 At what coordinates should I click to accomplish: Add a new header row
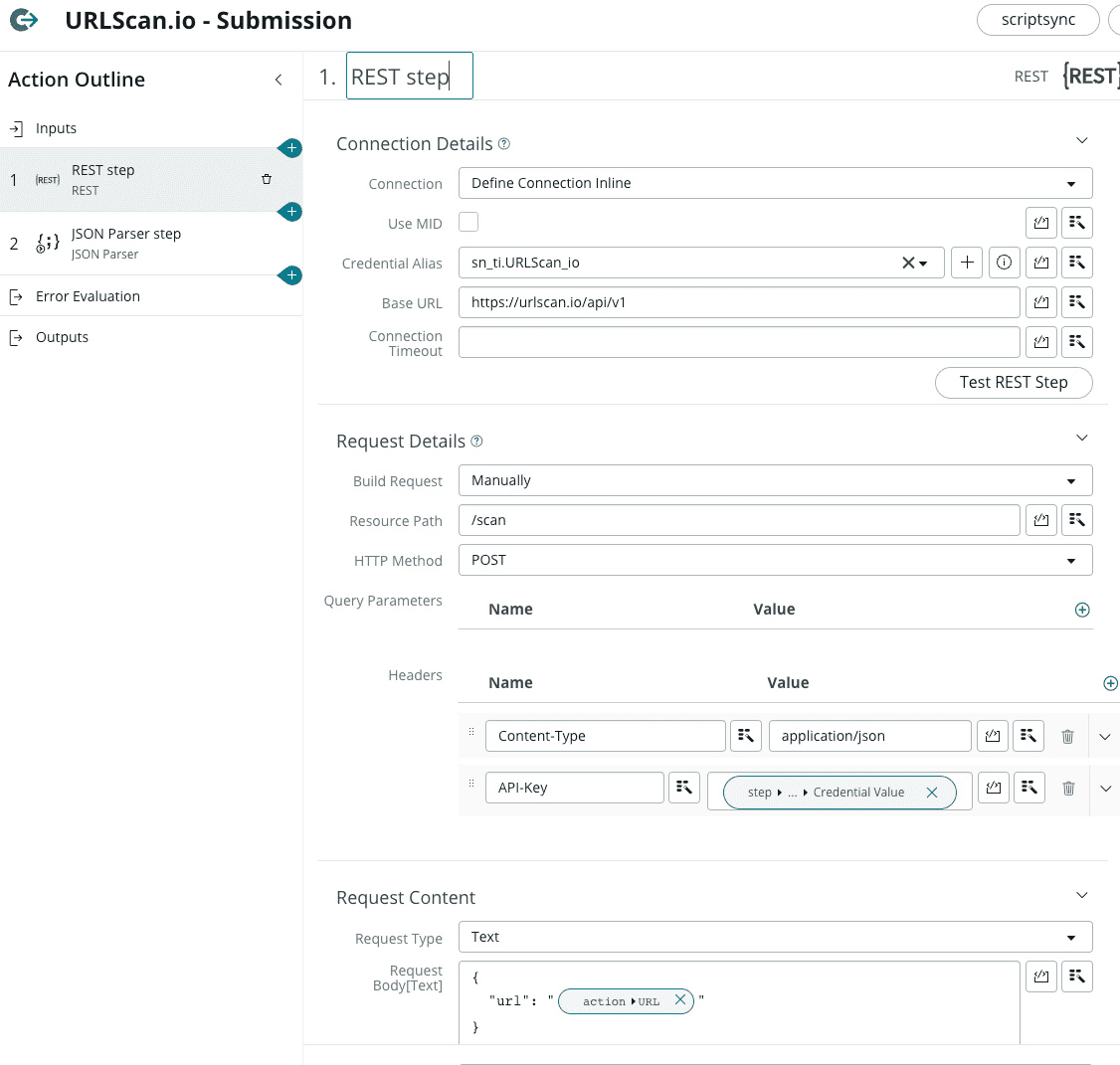(1111, 683)
